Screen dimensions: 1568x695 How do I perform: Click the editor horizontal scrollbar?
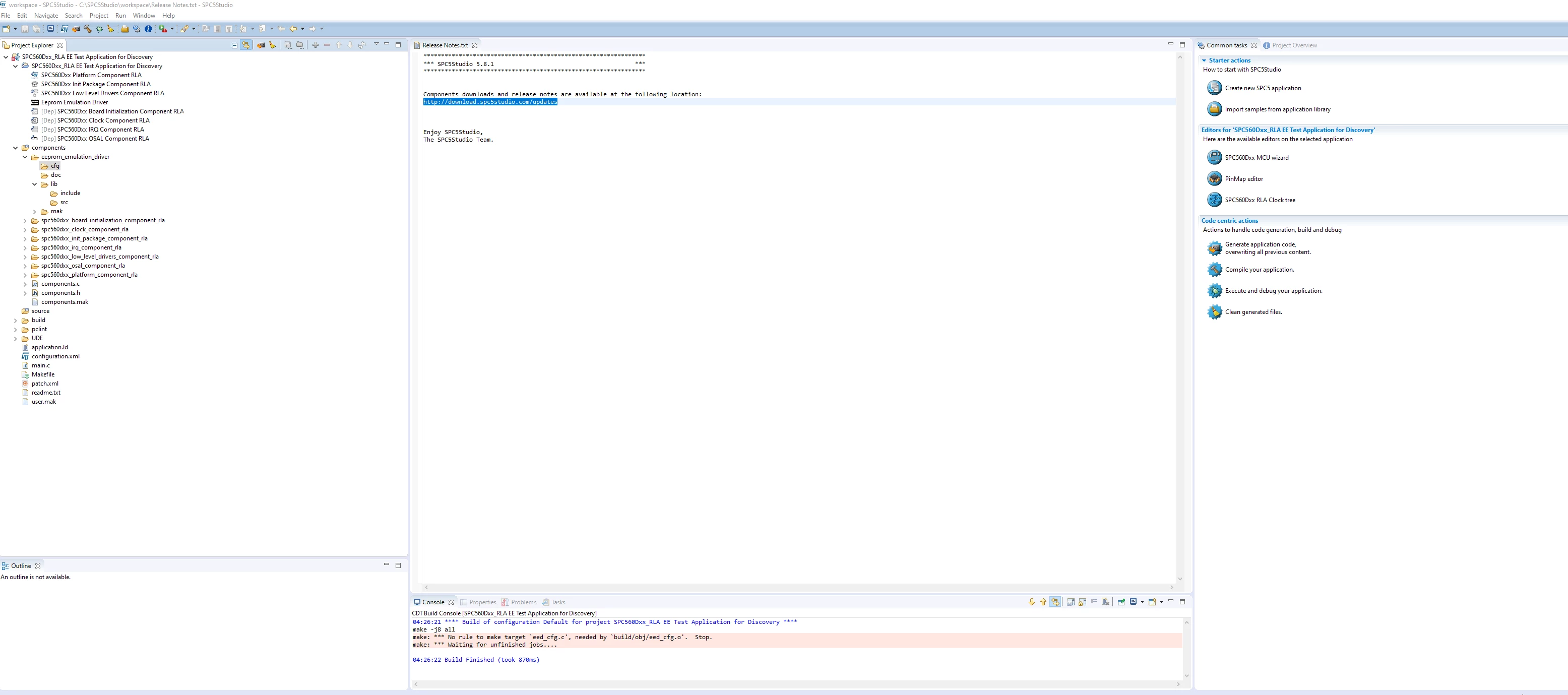798,587
